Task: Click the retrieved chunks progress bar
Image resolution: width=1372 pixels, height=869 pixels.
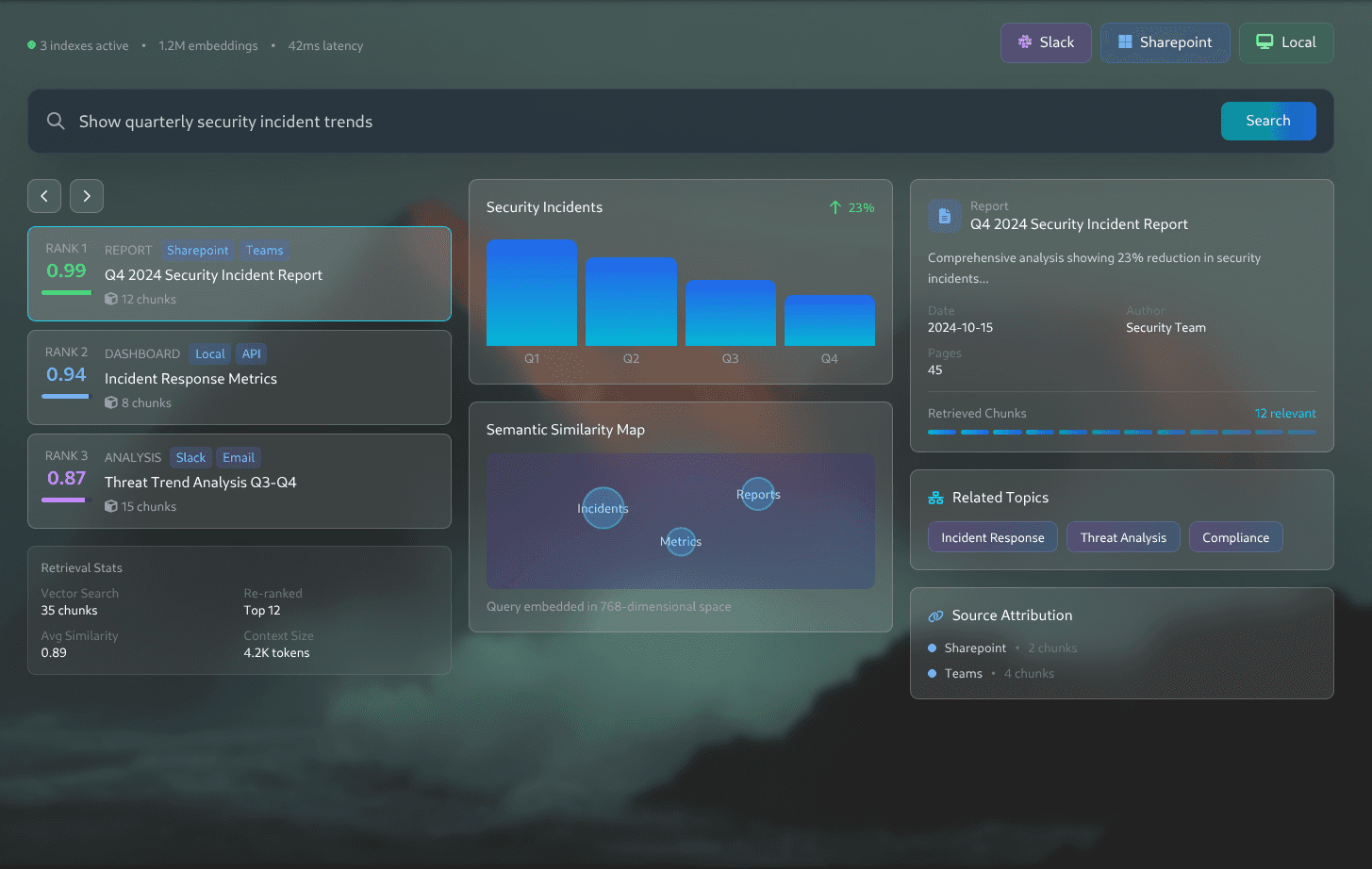Action: click(x=1122, y=432)
